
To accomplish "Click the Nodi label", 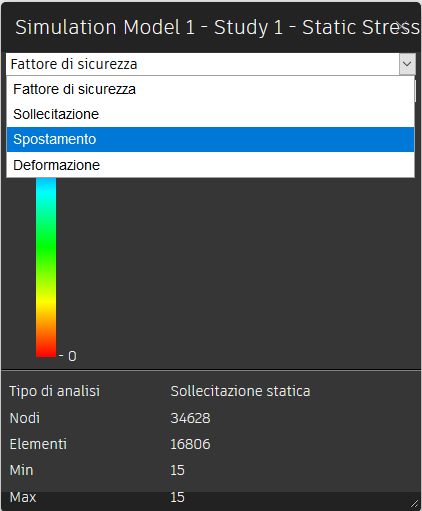I will [x=25, y=418].
